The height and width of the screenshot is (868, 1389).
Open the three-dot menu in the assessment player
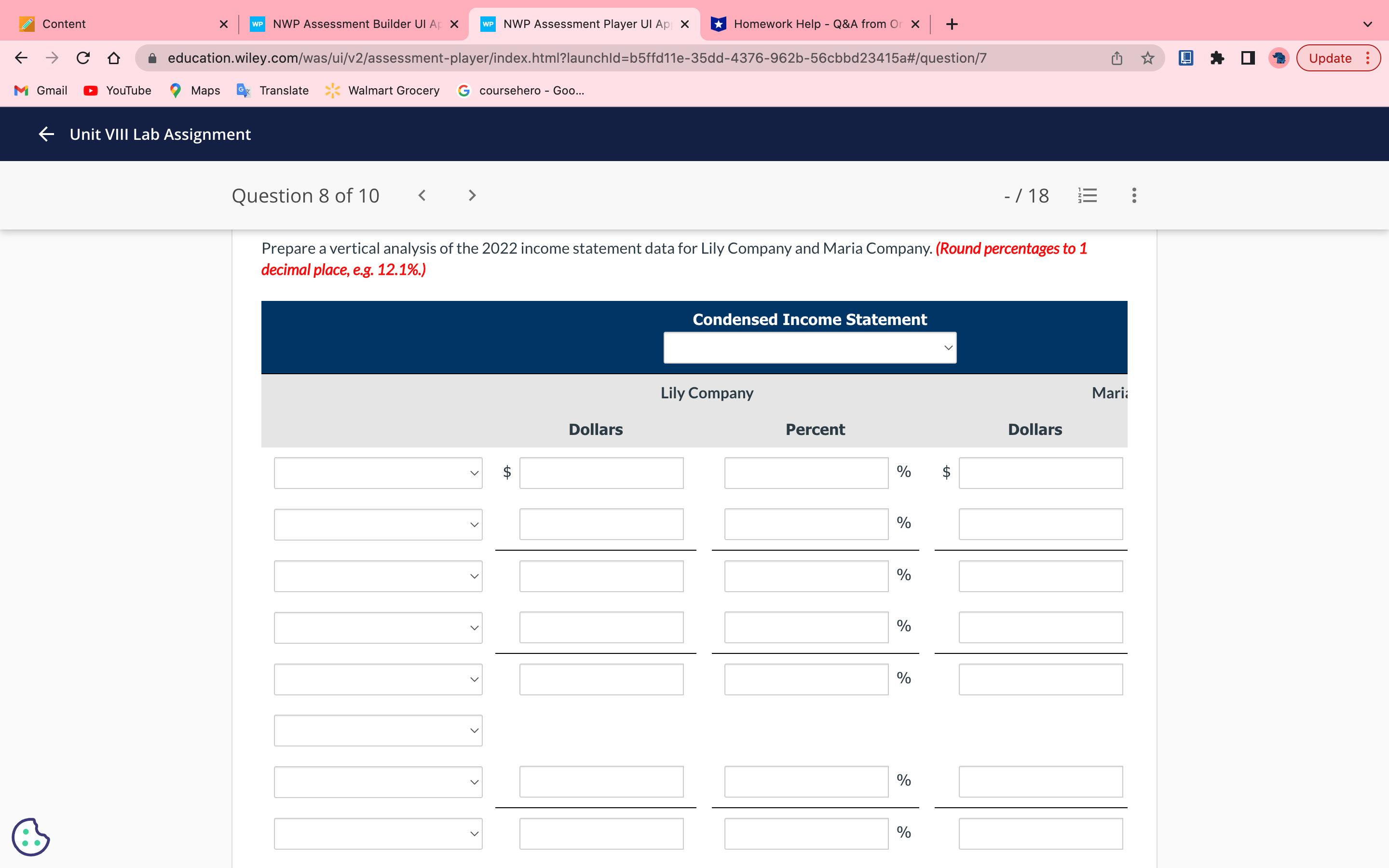1133,195
